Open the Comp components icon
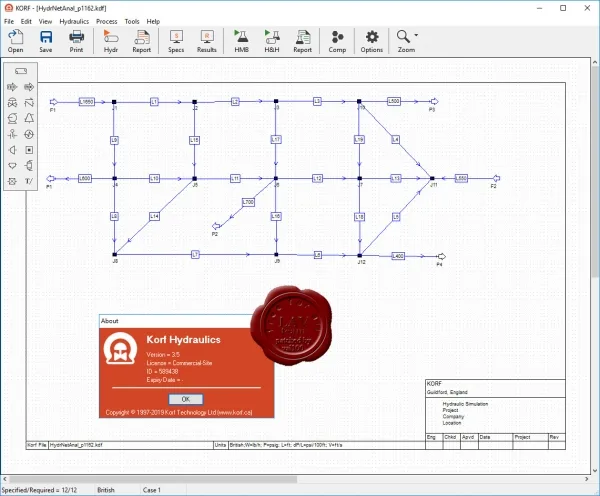The image size is (600, 496). tap(337, 41)
